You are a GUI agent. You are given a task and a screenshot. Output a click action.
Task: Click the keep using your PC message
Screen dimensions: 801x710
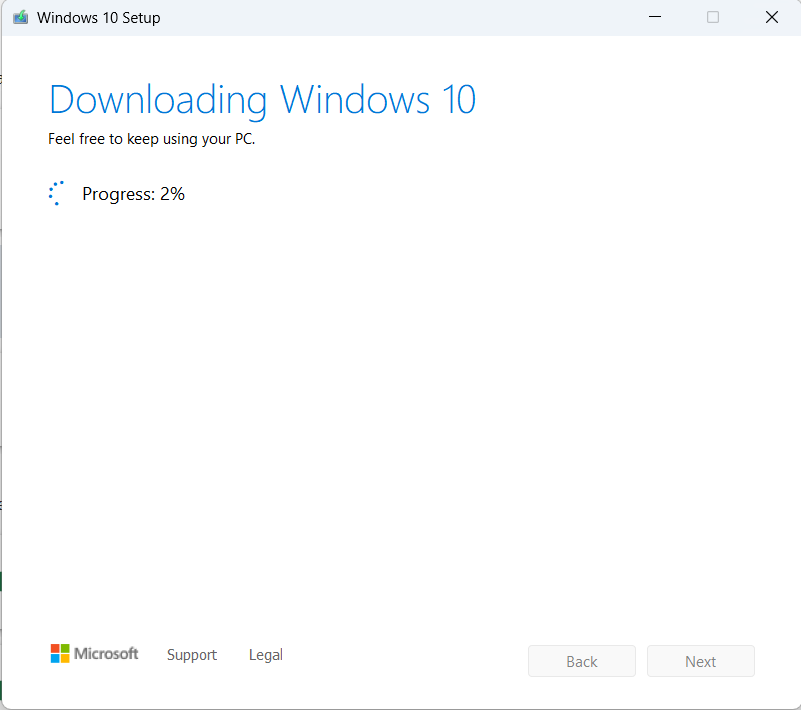151,139
